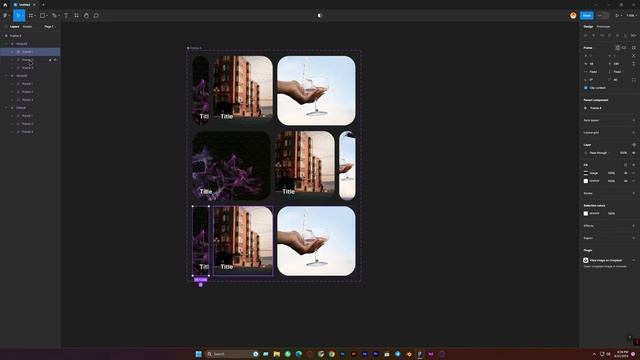This screenshot has width=640, height=360.
Task: Align selection horizontal centers
Action: coord(593,36)
